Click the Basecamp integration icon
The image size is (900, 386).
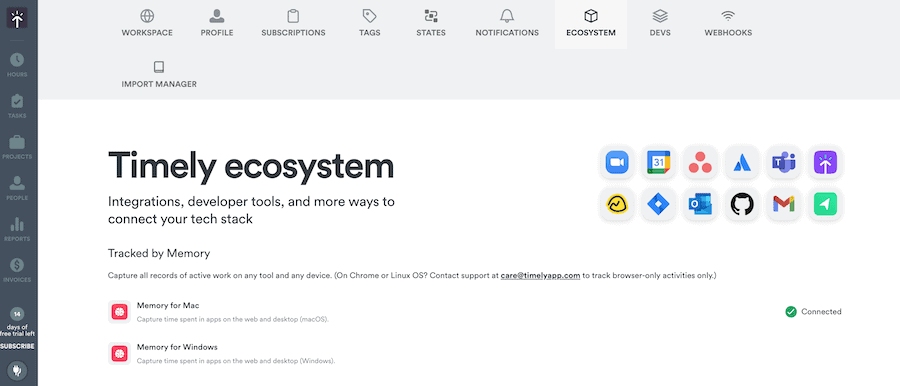click(x=617, y=204)
